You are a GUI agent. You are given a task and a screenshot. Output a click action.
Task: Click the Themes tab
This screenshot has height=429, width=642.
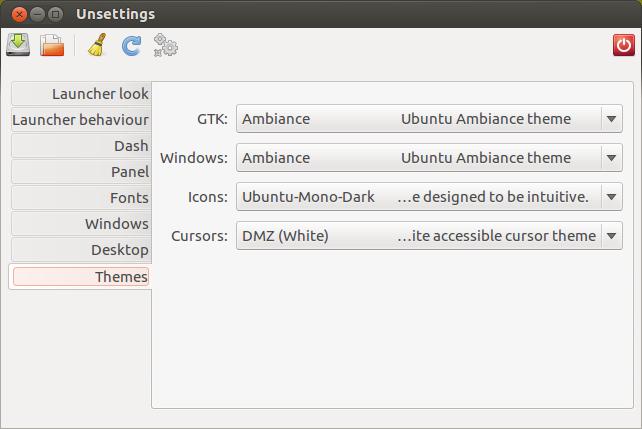[80, 277]
